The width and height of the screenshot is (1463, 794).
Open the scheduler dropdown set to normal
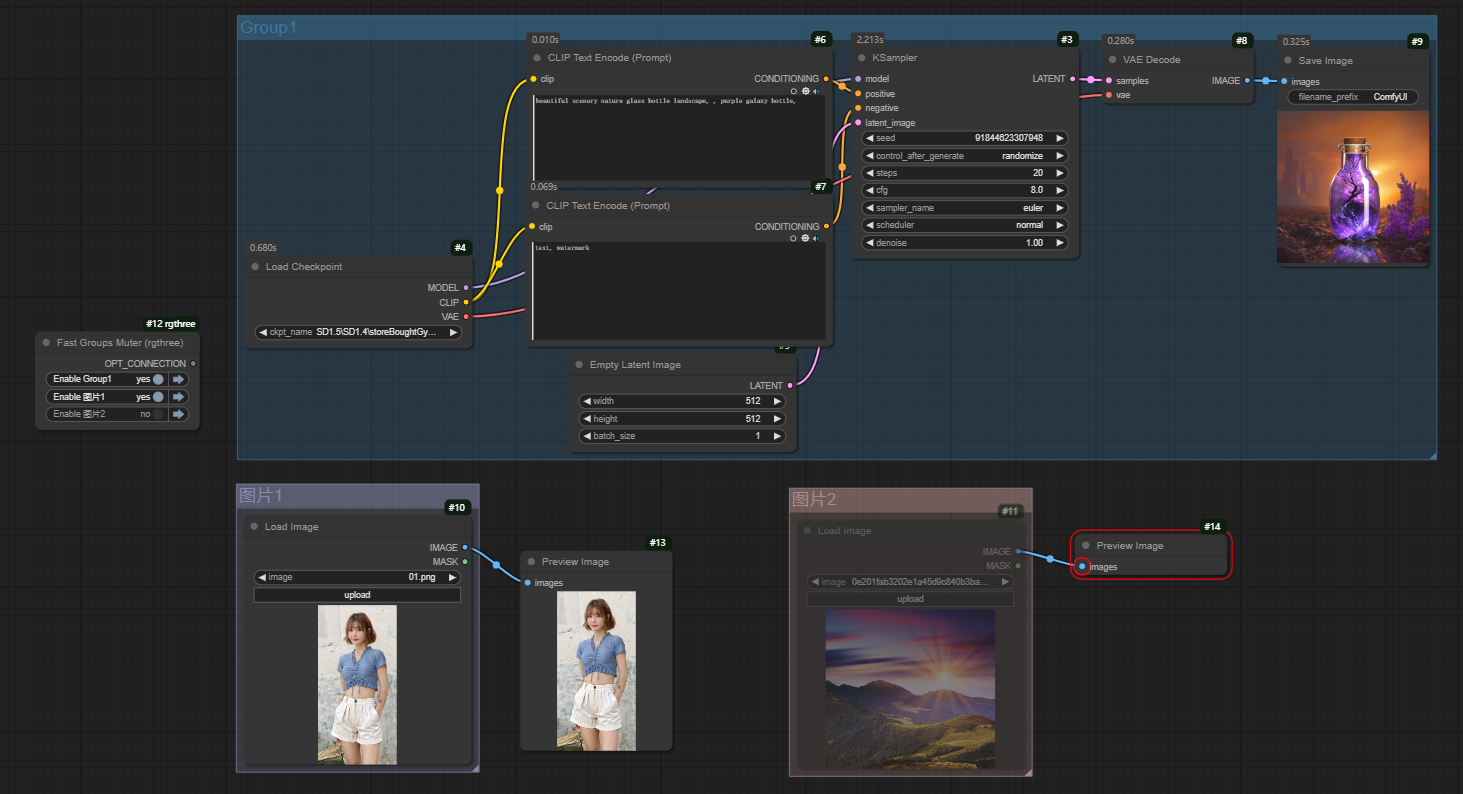(x=964, y=225)
